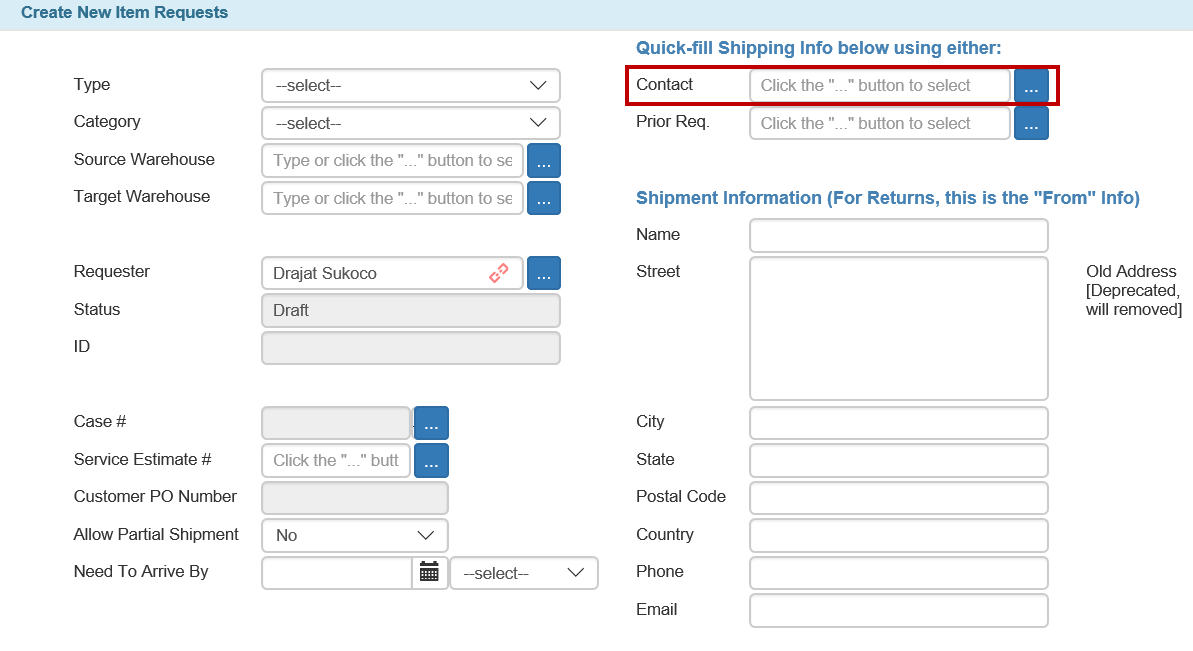Select the Email input field

pos(898,610)
